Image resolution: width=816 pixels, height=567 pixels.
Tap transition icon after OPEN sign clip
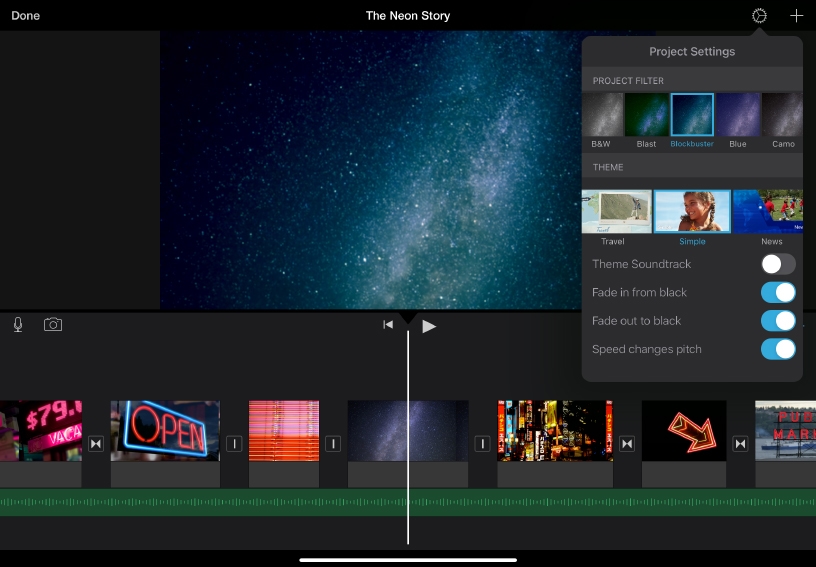pos(234,444)
